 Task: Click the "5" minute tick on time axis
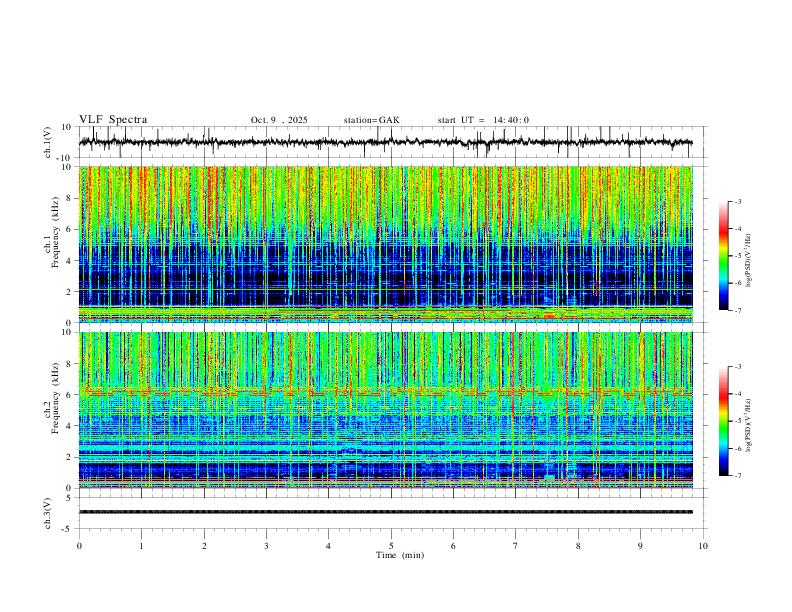click(391, 546)
